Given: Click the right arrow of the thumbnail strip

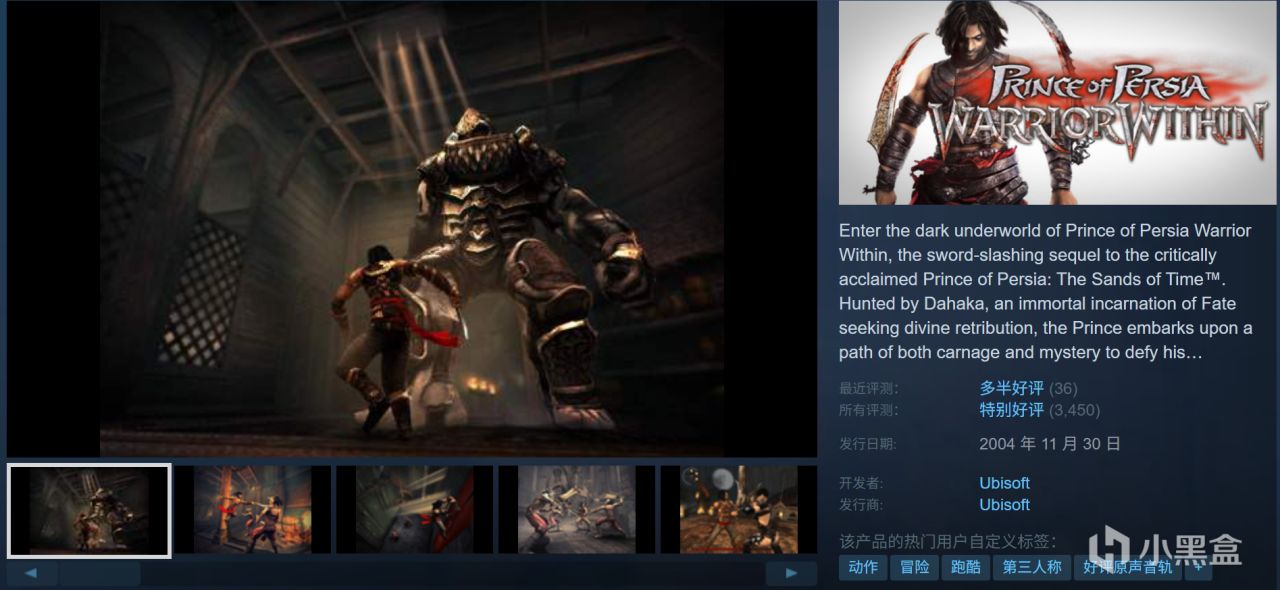Looking at the screenshot, I should [x=791, y=573].
